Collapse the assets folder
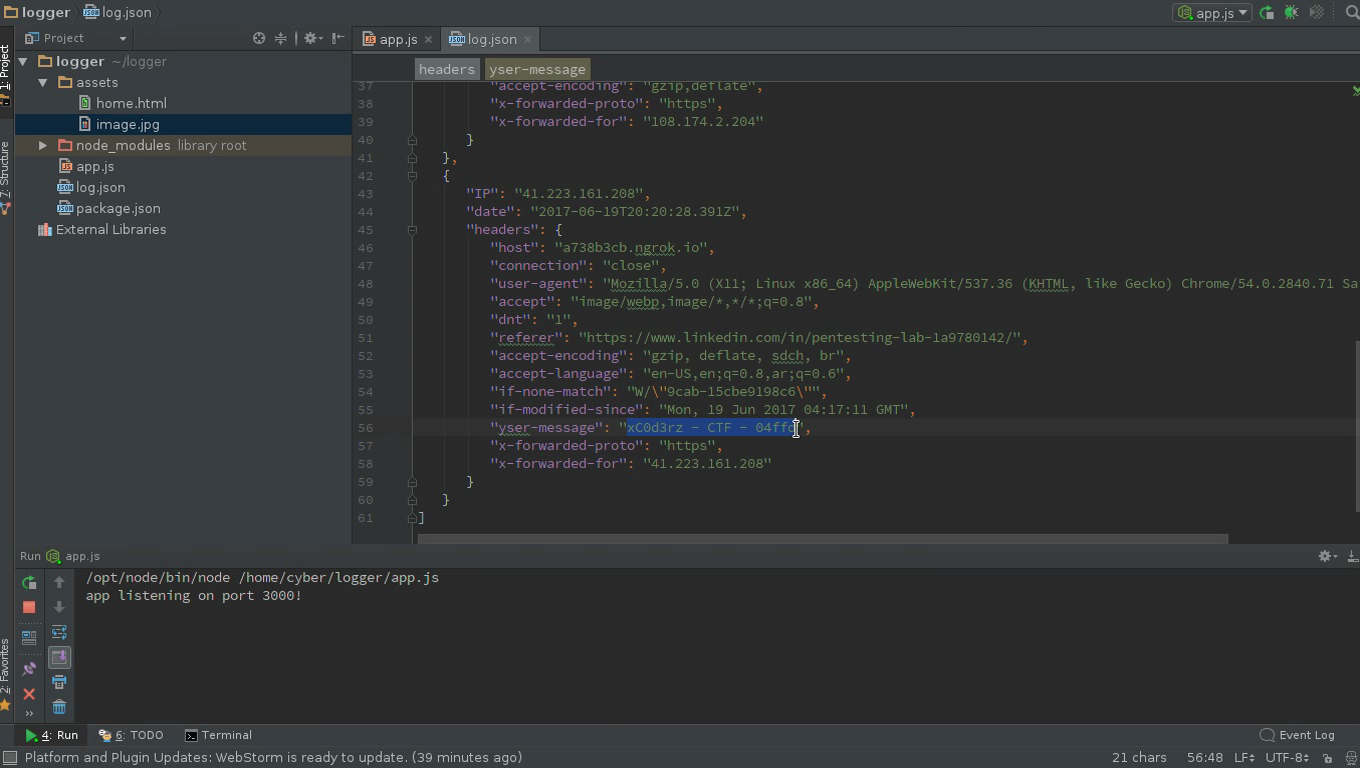 43,83
